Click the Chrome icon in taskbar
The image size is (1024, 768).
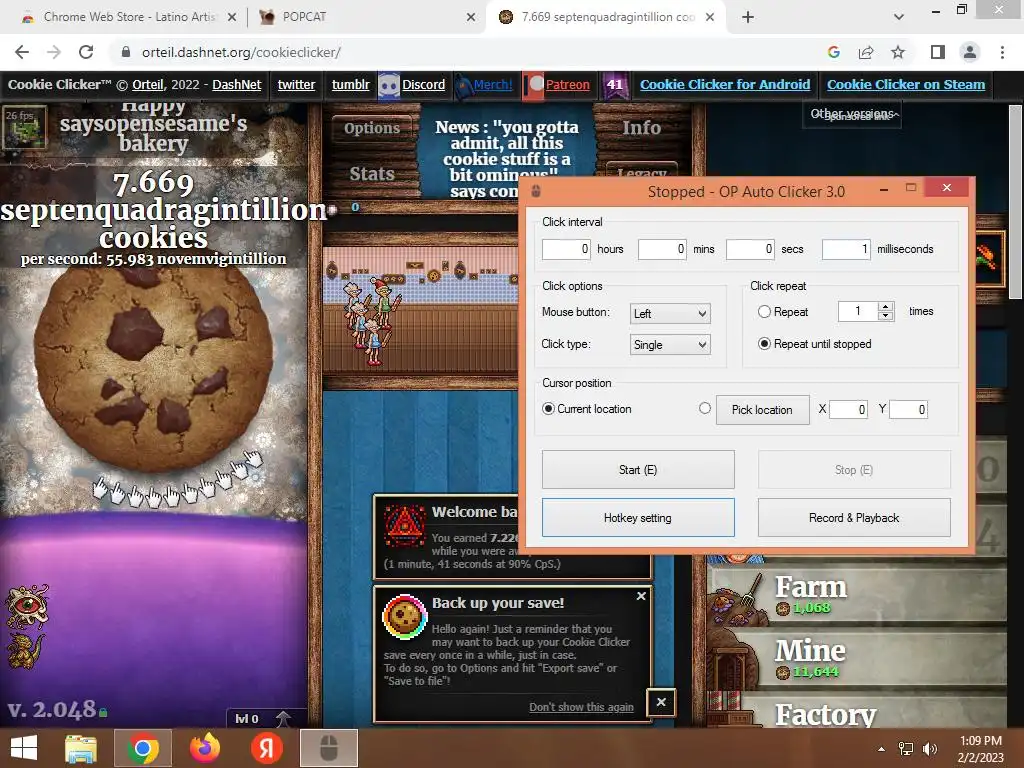pyautogui.click(x=142, y=748)
